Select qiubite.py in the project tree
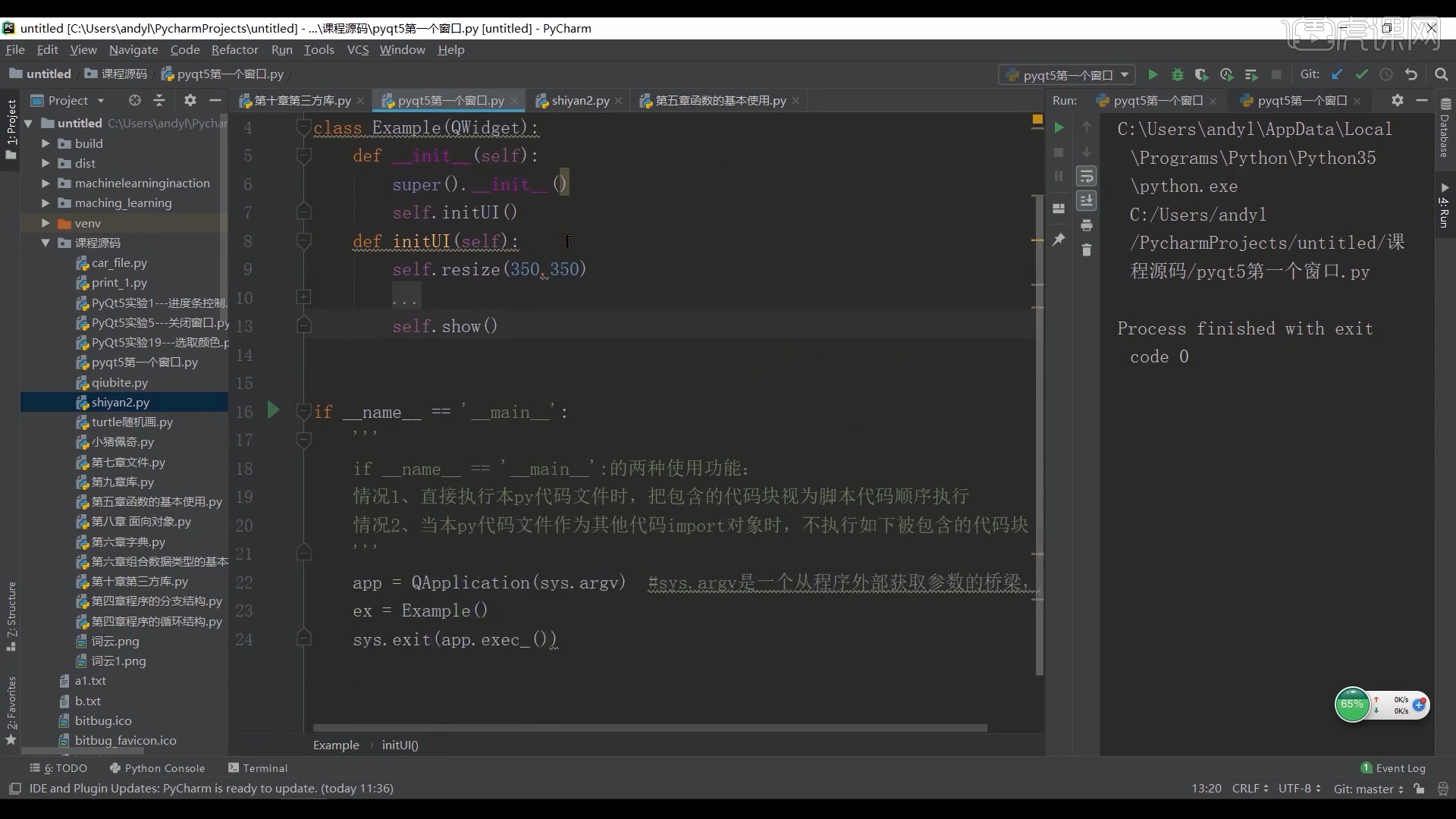1456x819 pixels. pos(119,382)
